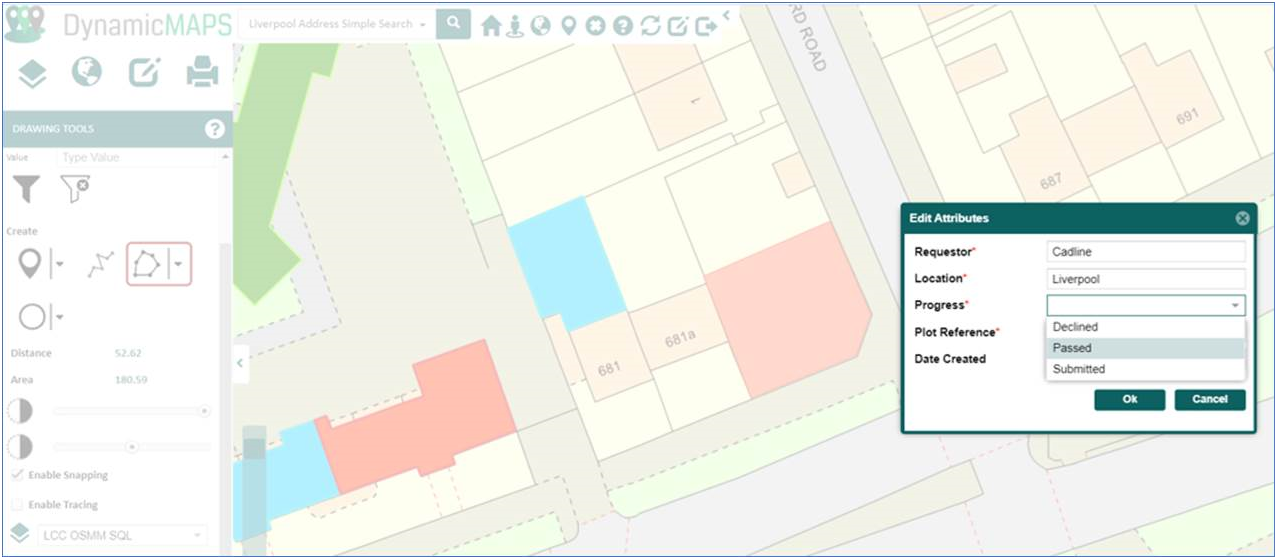Open the Progress dropdown field

(1146, 305)
